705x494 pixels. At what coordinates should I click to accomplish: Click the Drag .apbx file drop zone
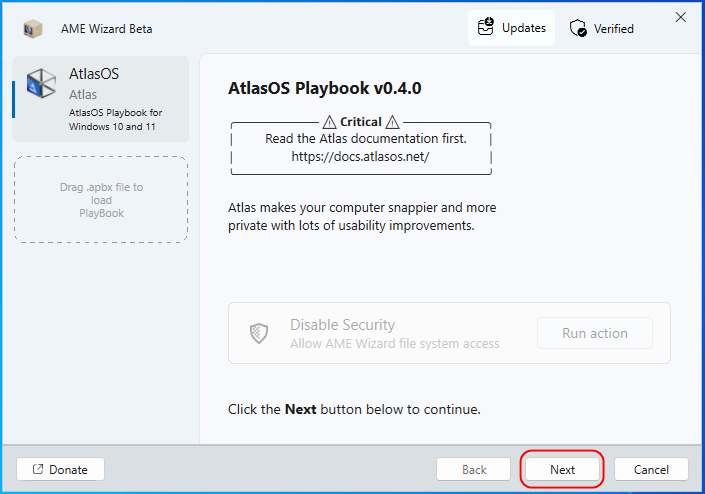101,200
